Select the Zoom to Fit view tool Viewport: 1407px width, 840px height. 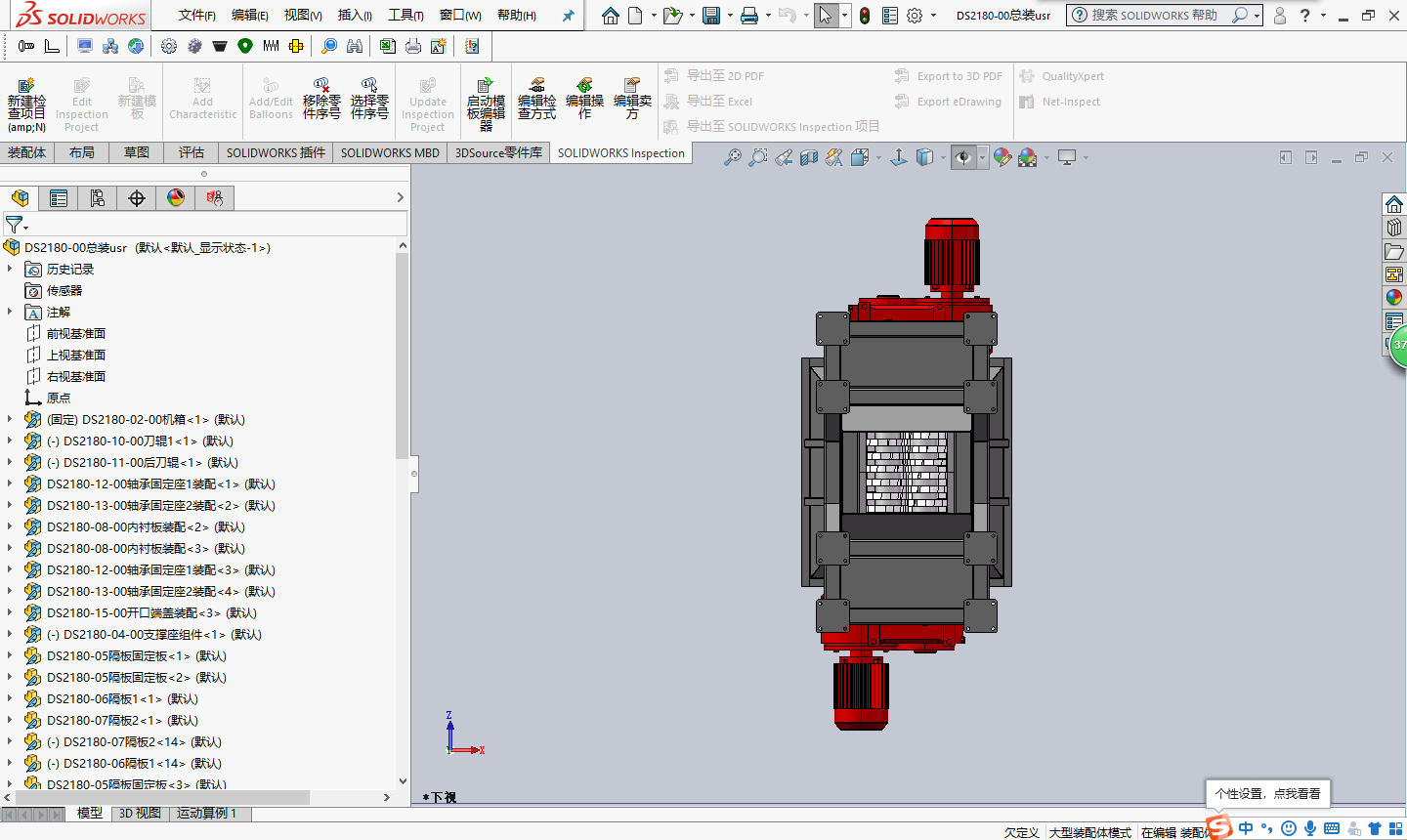[732, 157]
